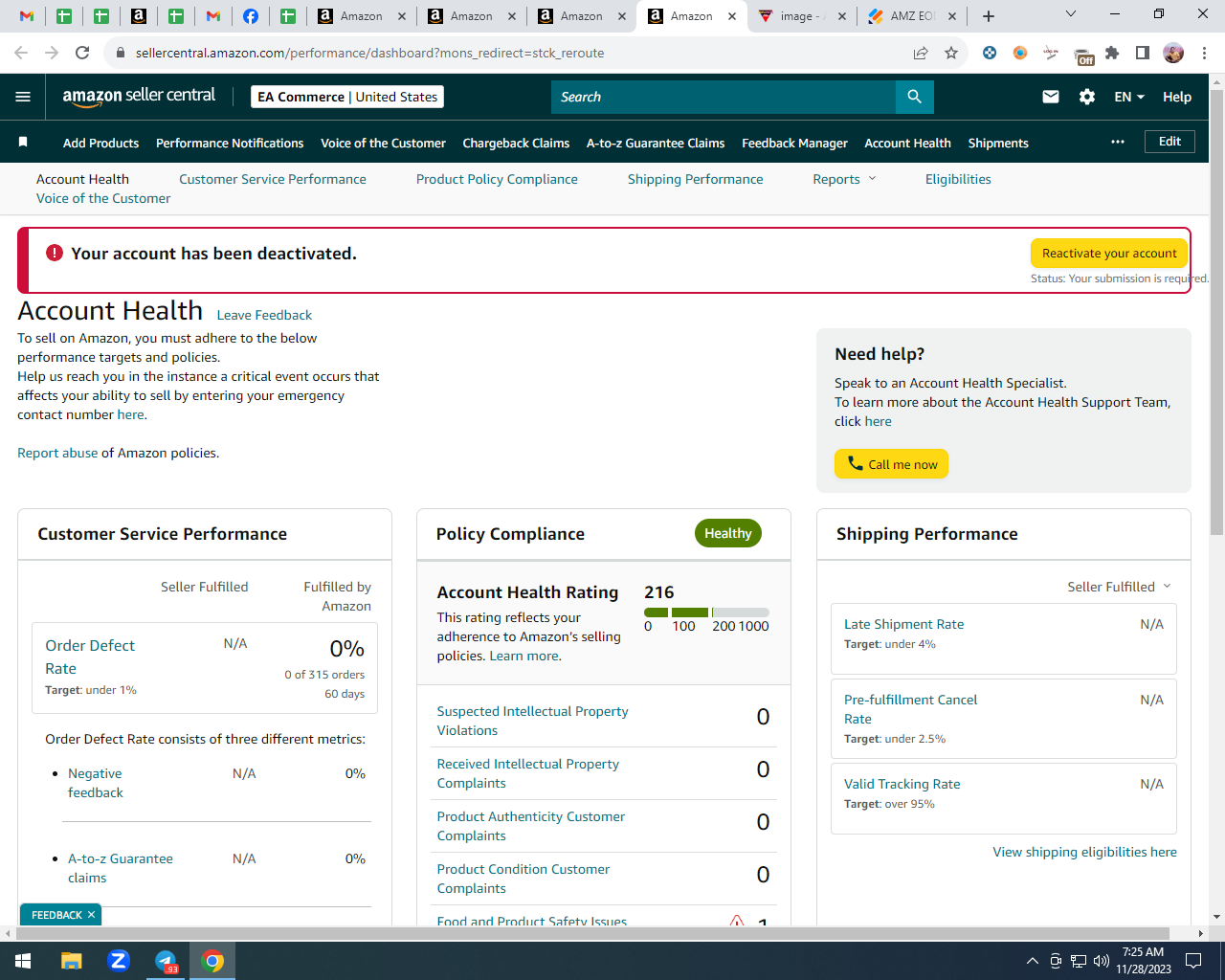
Task: Switch to the Facebook browser tab
Action: coord(250,16)
